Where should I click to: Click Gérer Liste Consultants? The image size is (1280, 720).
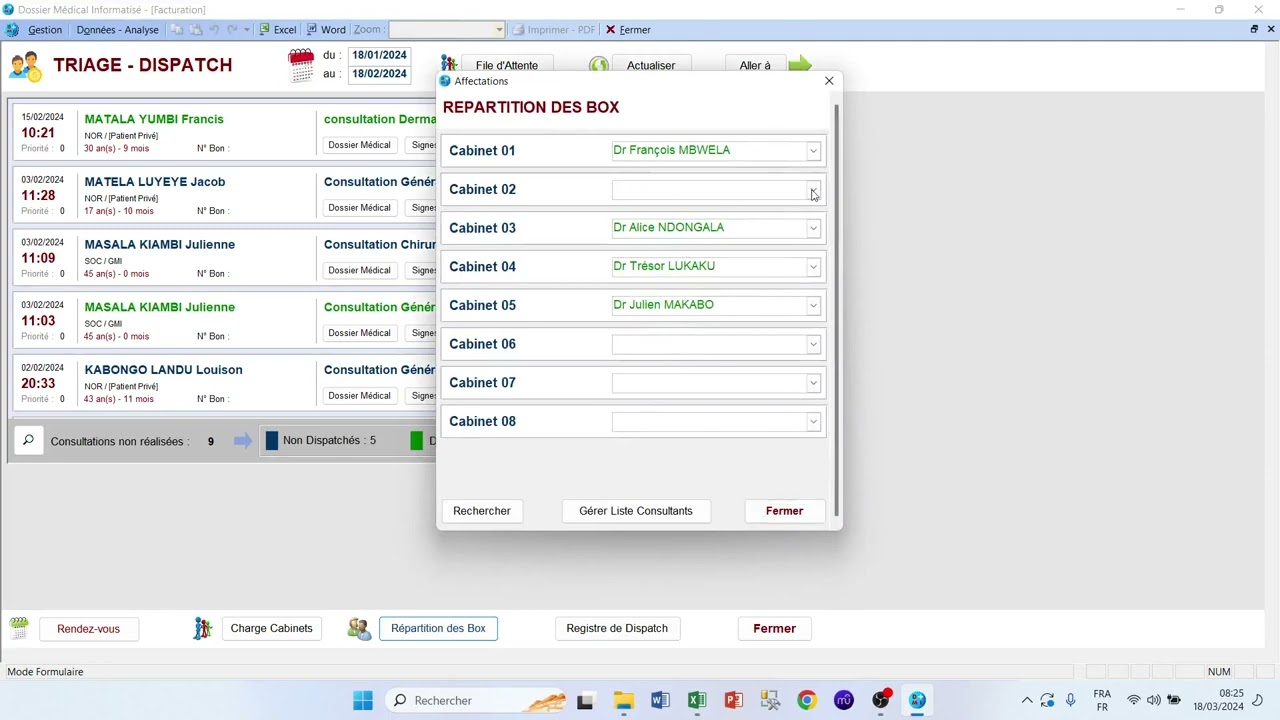pyautogui.click(x=636, y=511)
